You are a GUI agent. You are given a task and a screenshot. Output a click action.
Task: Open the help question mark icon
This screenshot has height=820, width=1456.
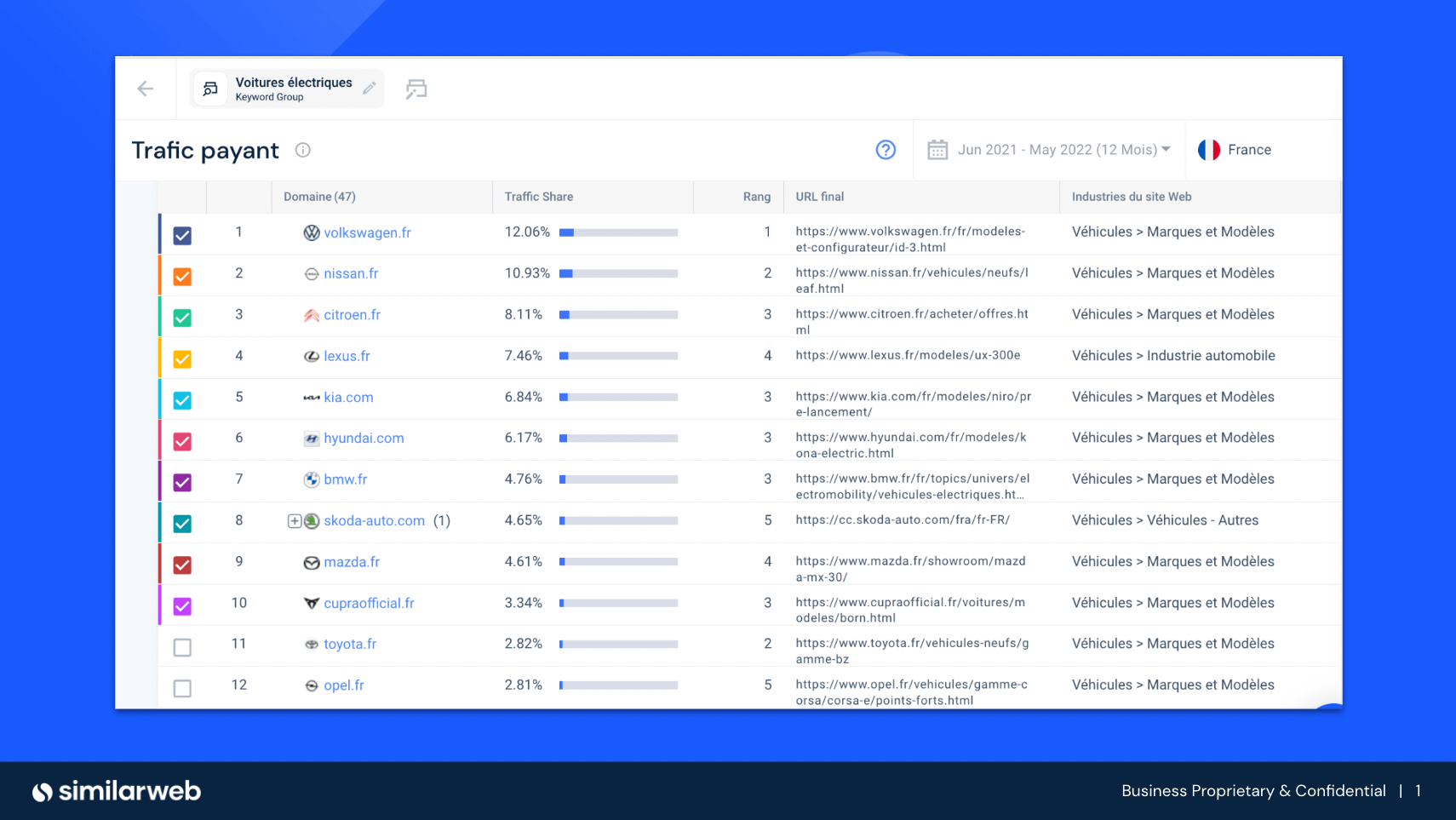(886, 150)
